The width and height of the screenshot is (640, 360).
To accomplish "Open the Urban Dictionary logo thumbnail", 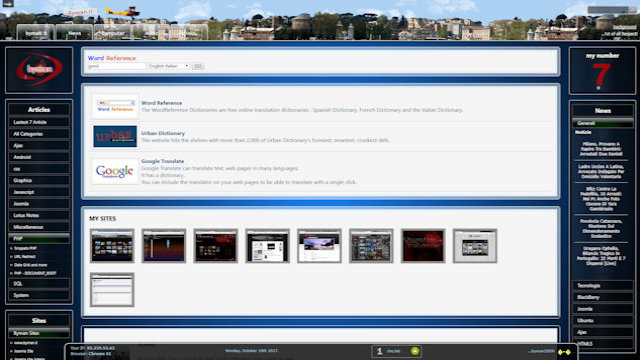I will pyautogui.click(x=115, y=136).
